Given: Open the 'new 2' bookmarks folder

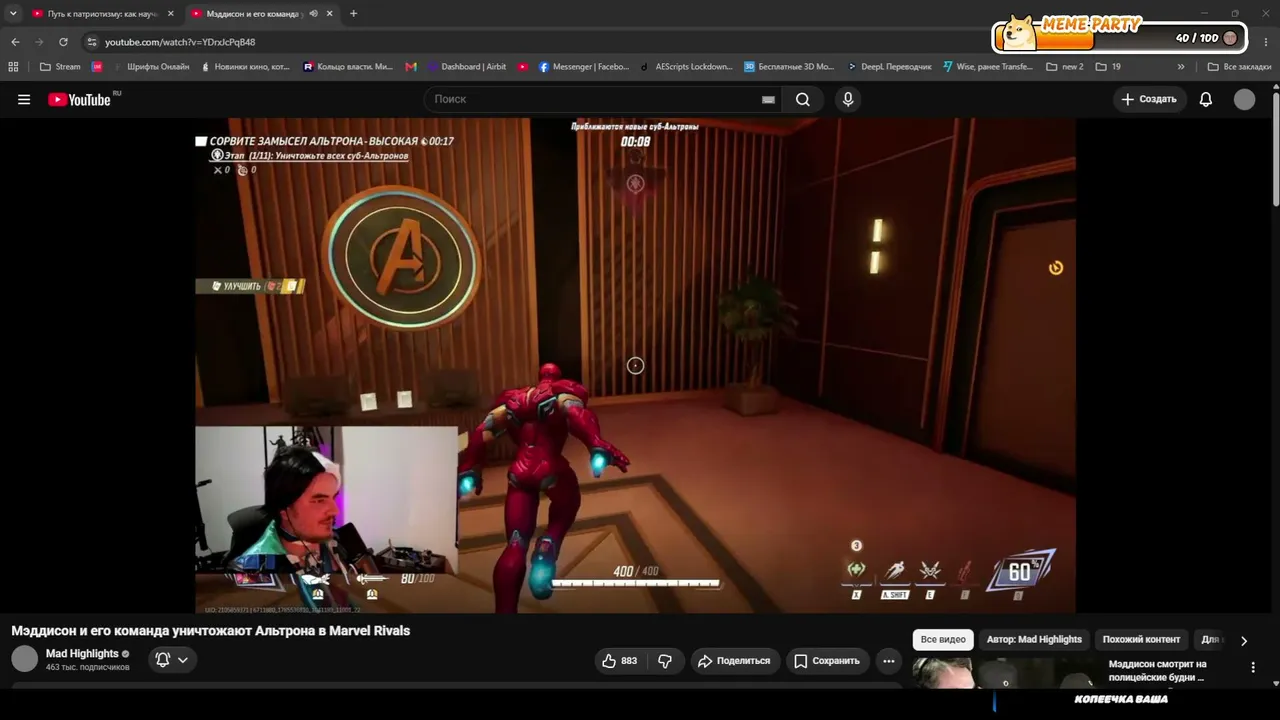Looking at the screenshot, I should (1064, 67).
